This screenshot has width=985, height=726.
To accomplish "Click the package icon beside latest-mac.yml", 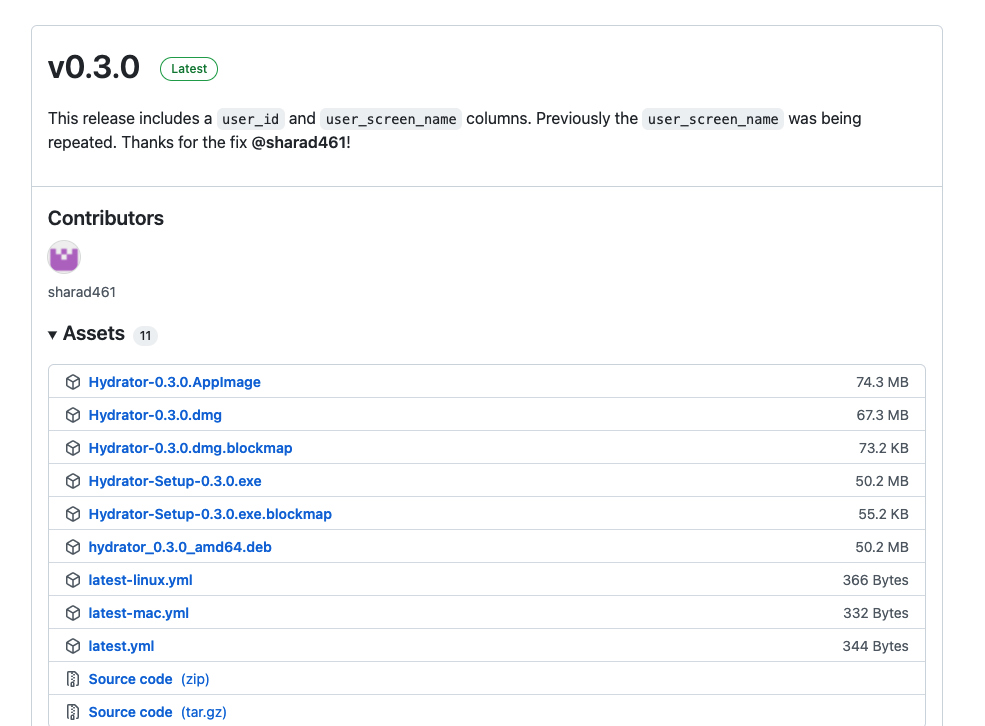I will pos(73,612).
